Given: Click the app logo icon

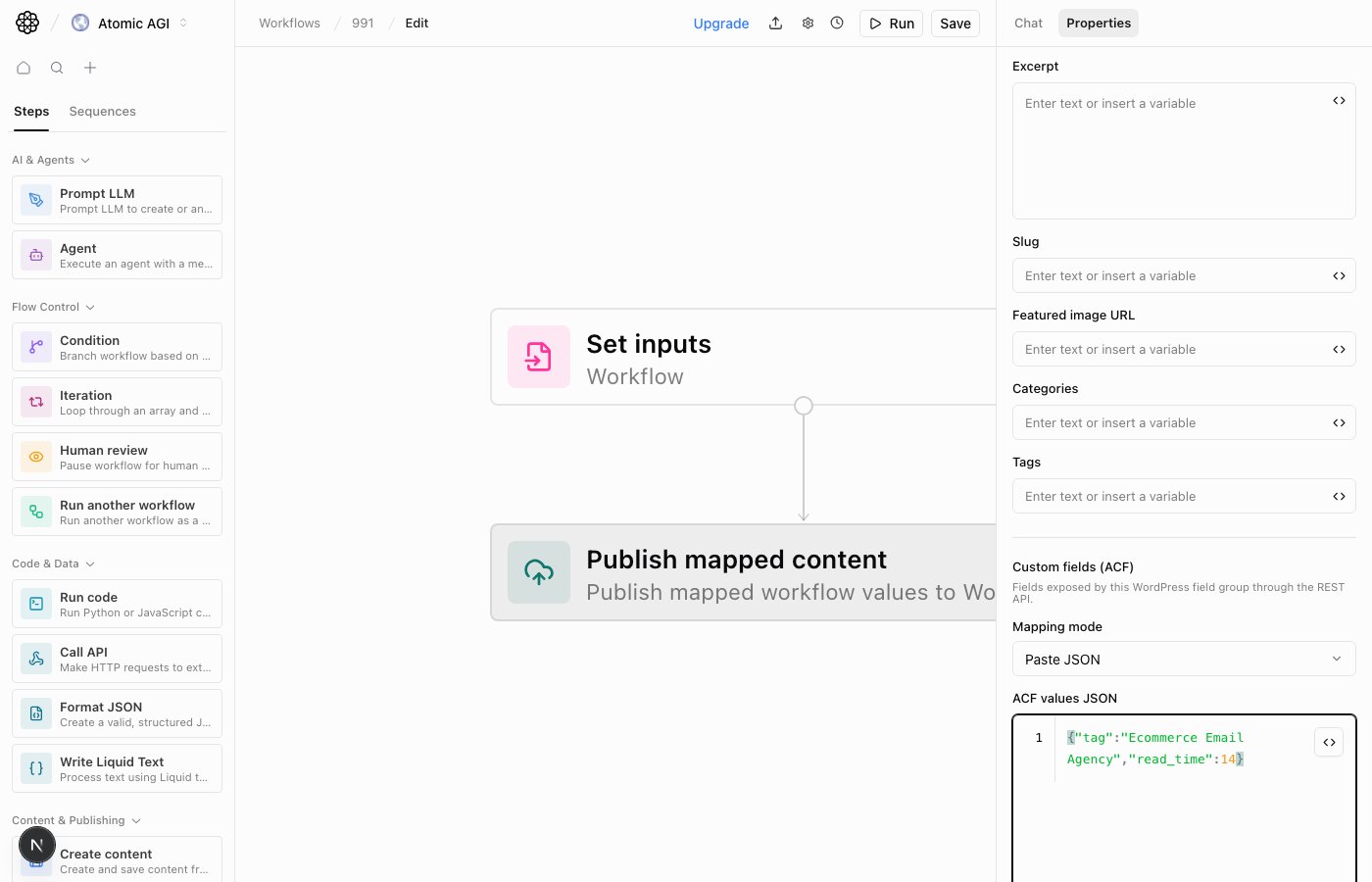Looking at the screenshot, I should [x=27, y=23].
